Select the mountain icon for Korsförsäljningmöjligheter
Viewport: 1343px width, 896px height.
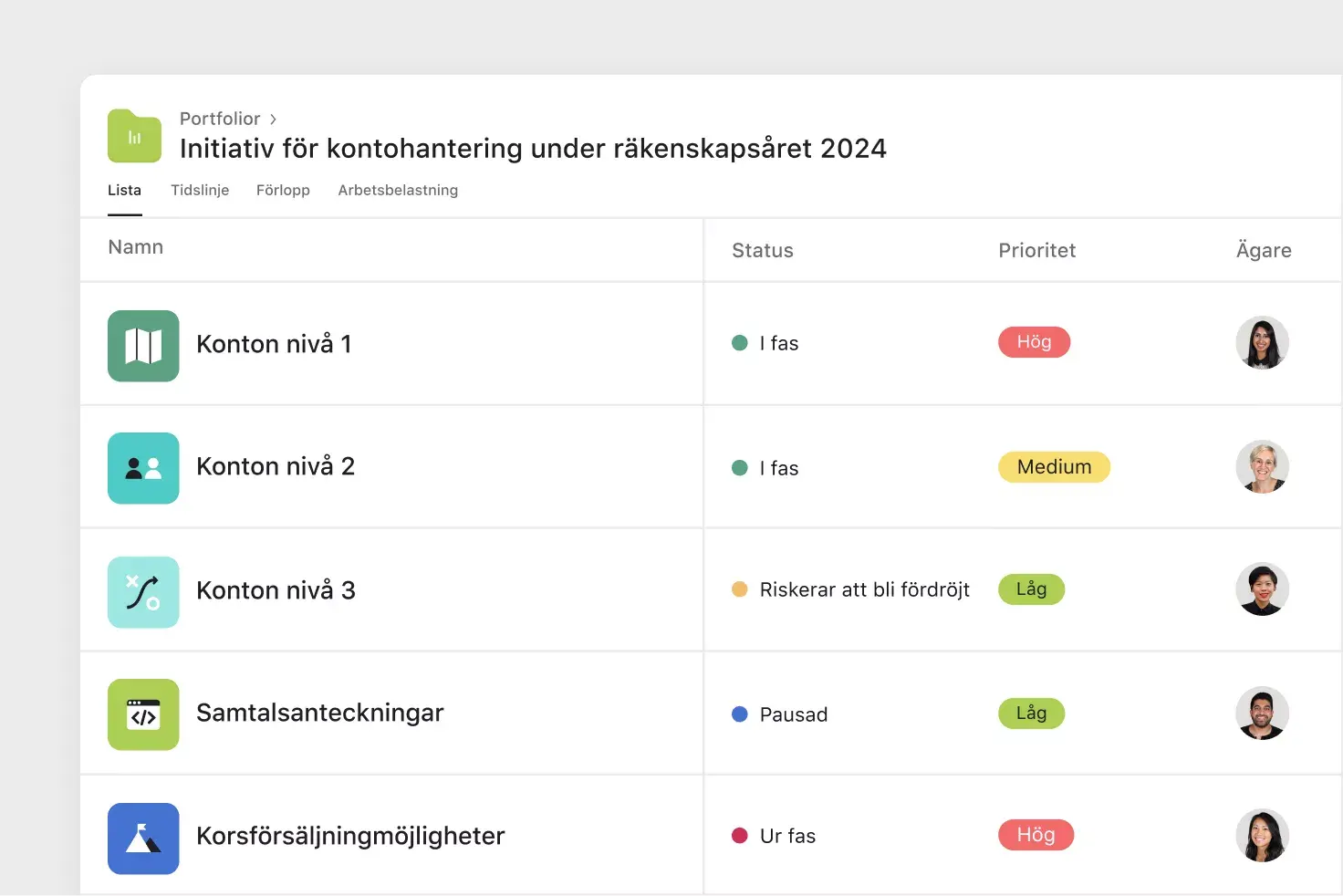pyautogui.click(x=143, y=838)
